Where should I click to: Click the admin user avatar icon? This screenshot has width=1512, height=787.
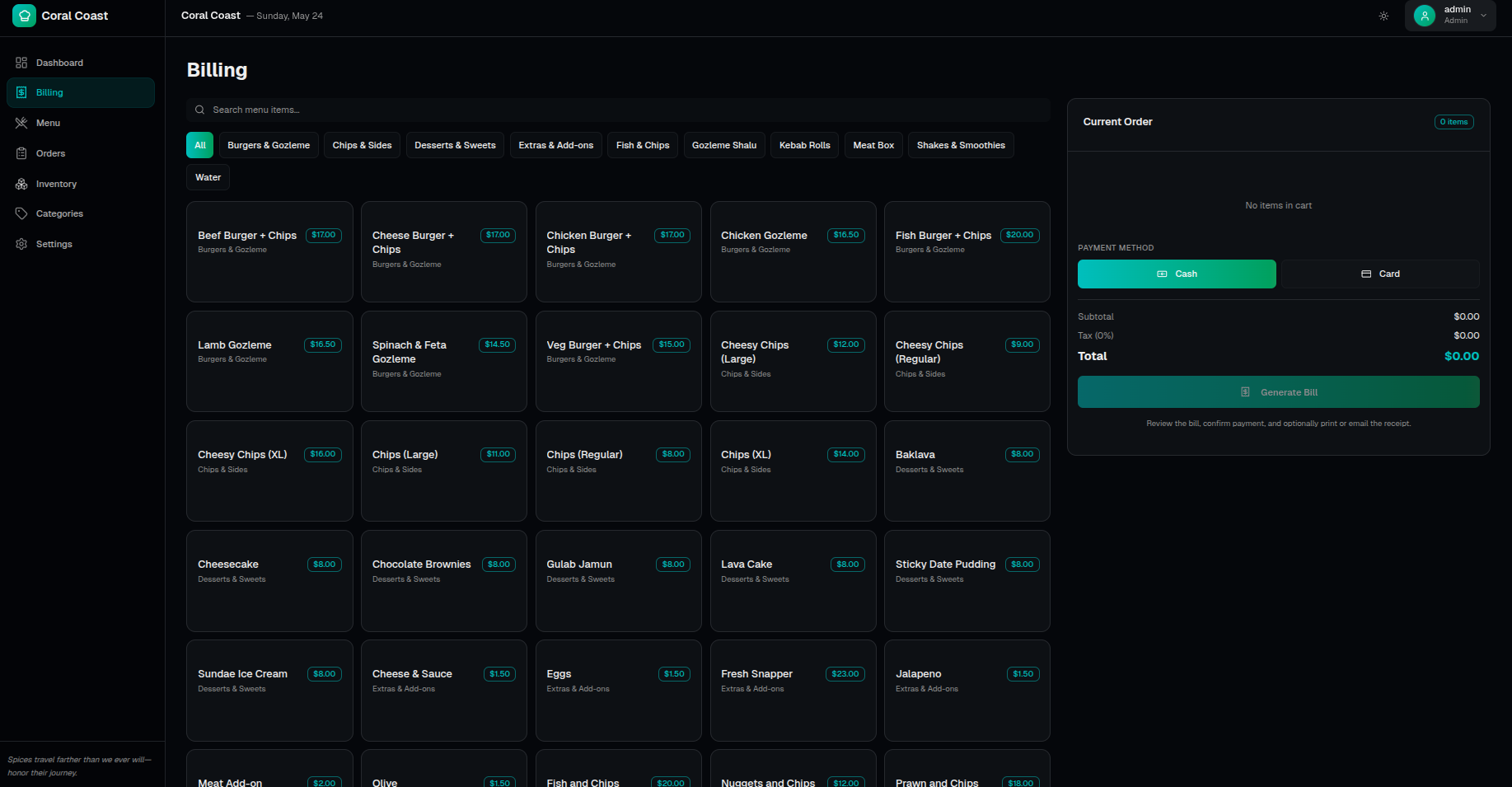(1425, 16)
